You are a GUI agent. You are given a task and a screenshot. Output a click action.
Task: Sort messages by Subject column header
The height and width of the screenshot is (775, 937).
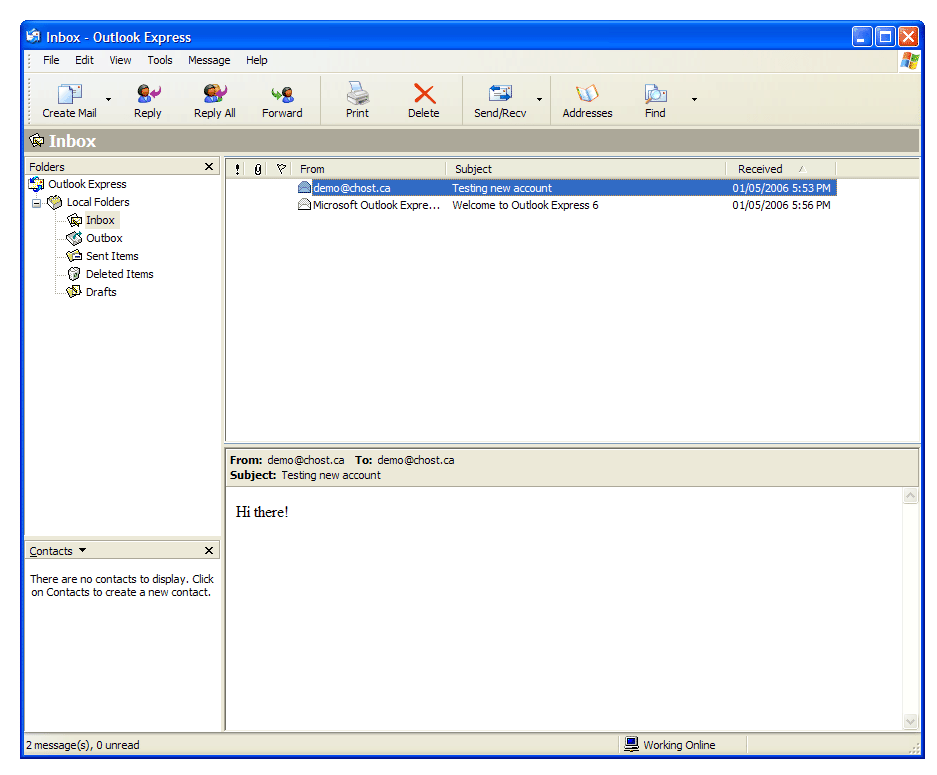coord(586,169)
